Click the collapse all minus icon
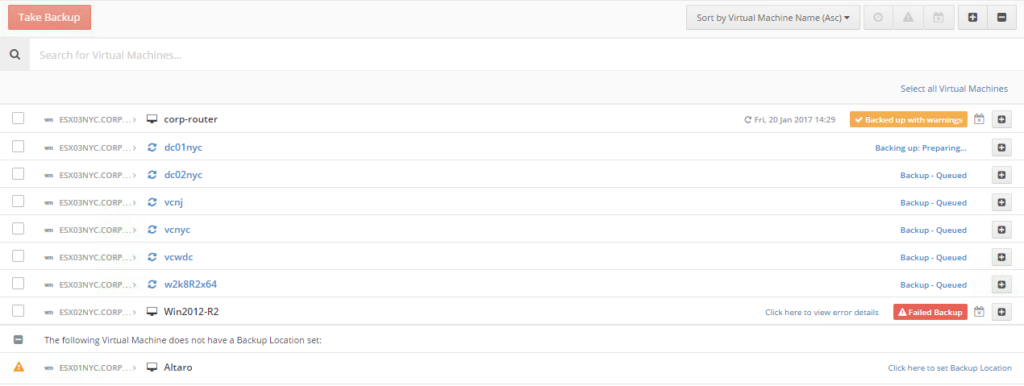1024x386 pixels. click(x=1002, y=18)
